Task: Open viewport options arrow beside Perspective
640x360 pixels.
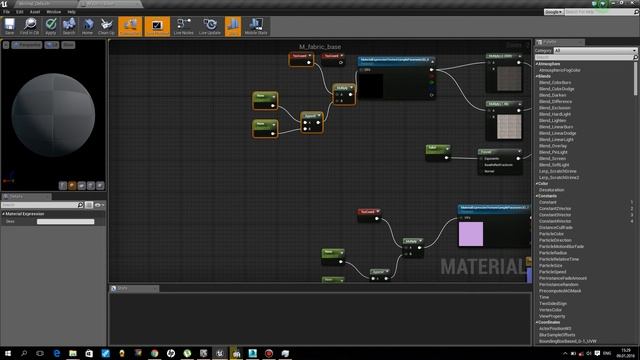Action: point(6,45)
